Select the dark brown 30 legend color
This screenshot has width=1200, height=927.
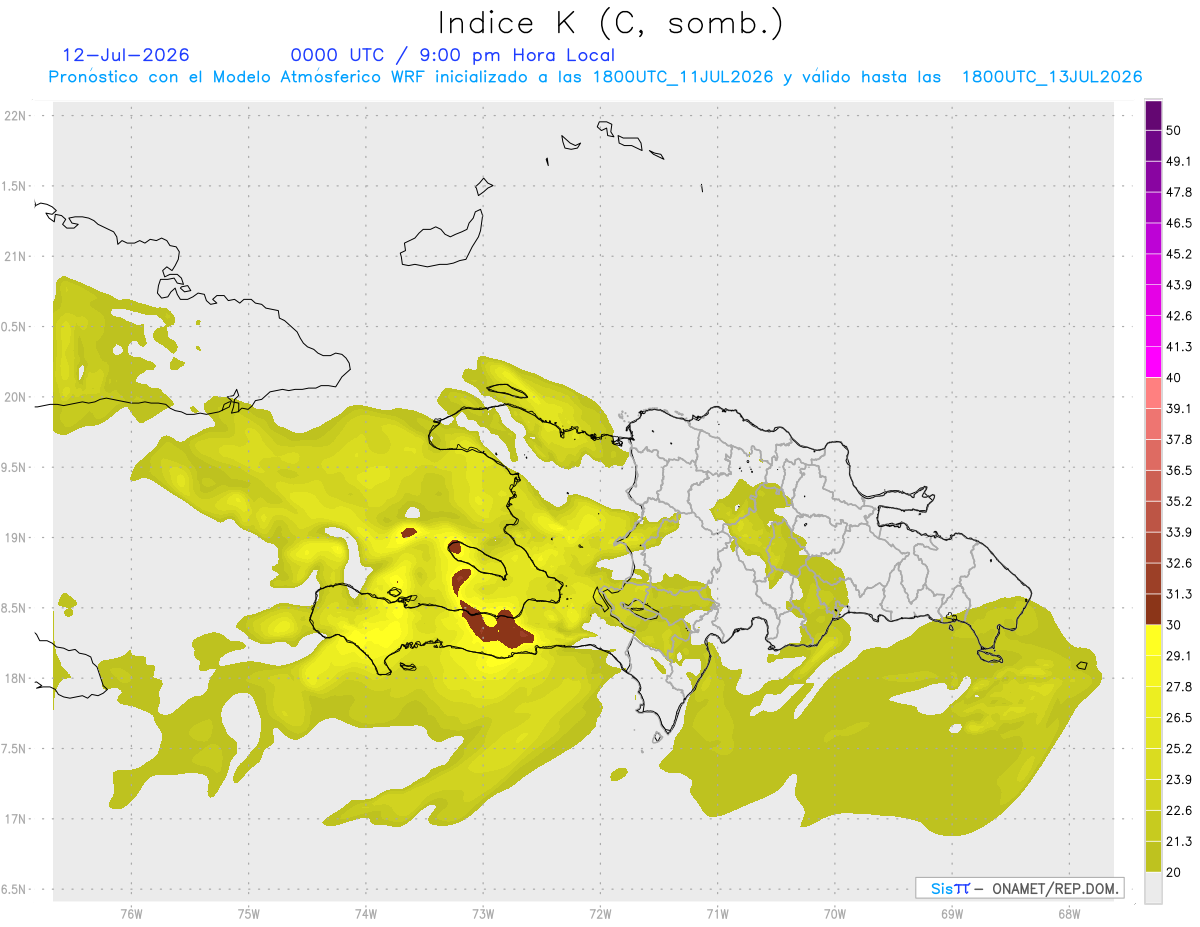pyautogui.click(x=1153, y=609)
